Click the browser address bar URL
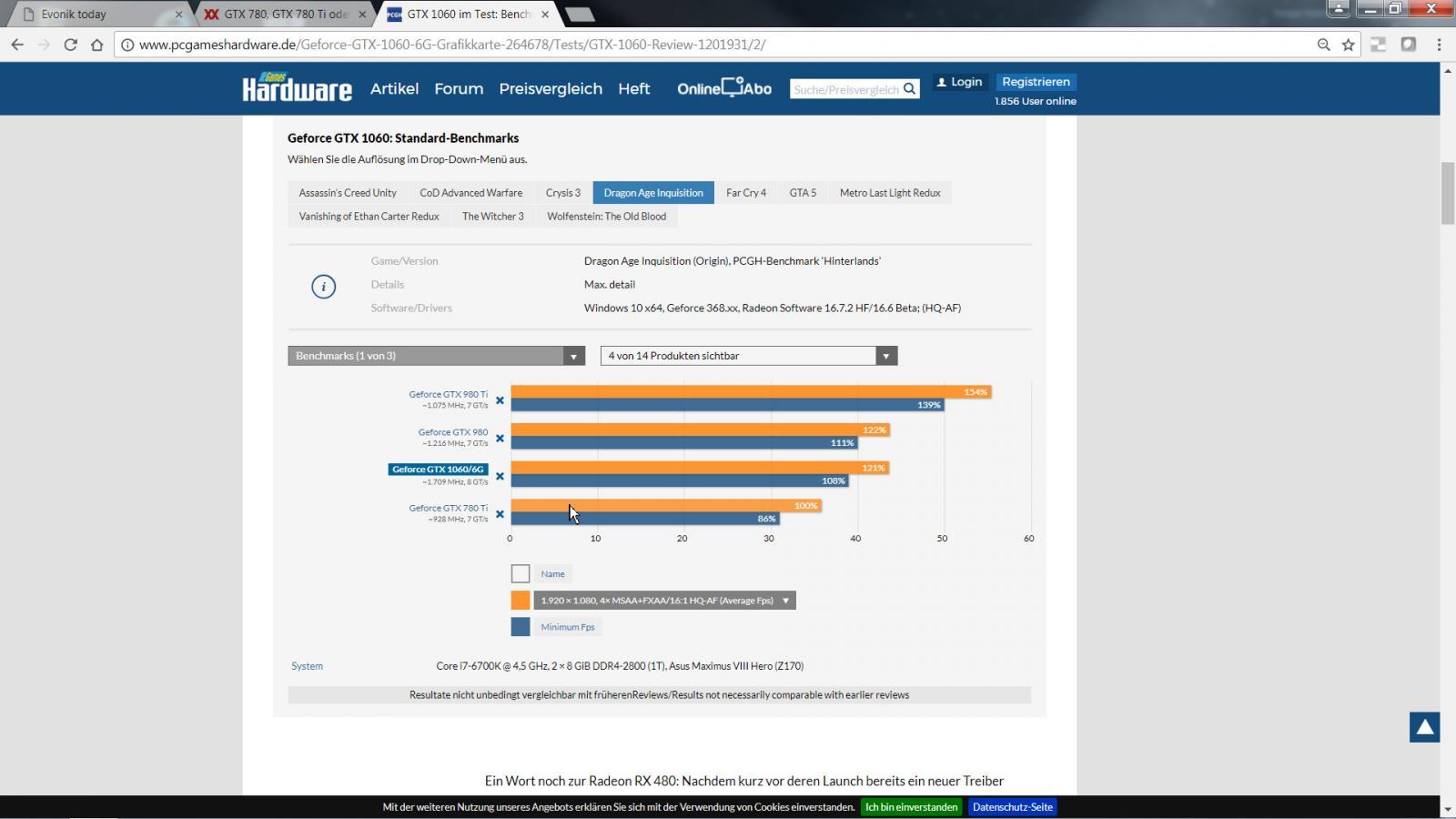The height and width of the screenshot is (819, 1456). pos(452,45)
